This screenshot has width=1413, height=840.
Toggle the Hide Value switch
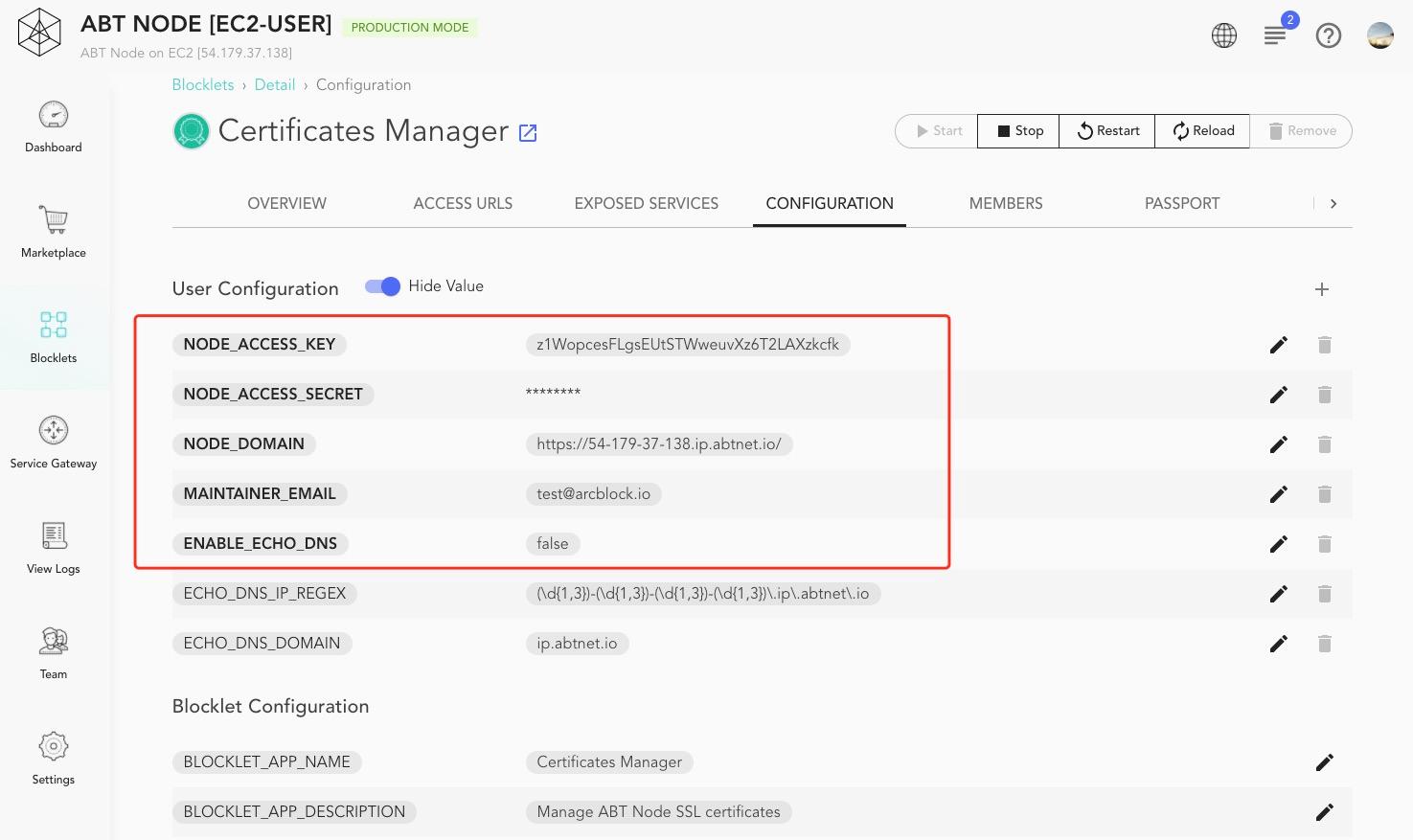(382, 286)
